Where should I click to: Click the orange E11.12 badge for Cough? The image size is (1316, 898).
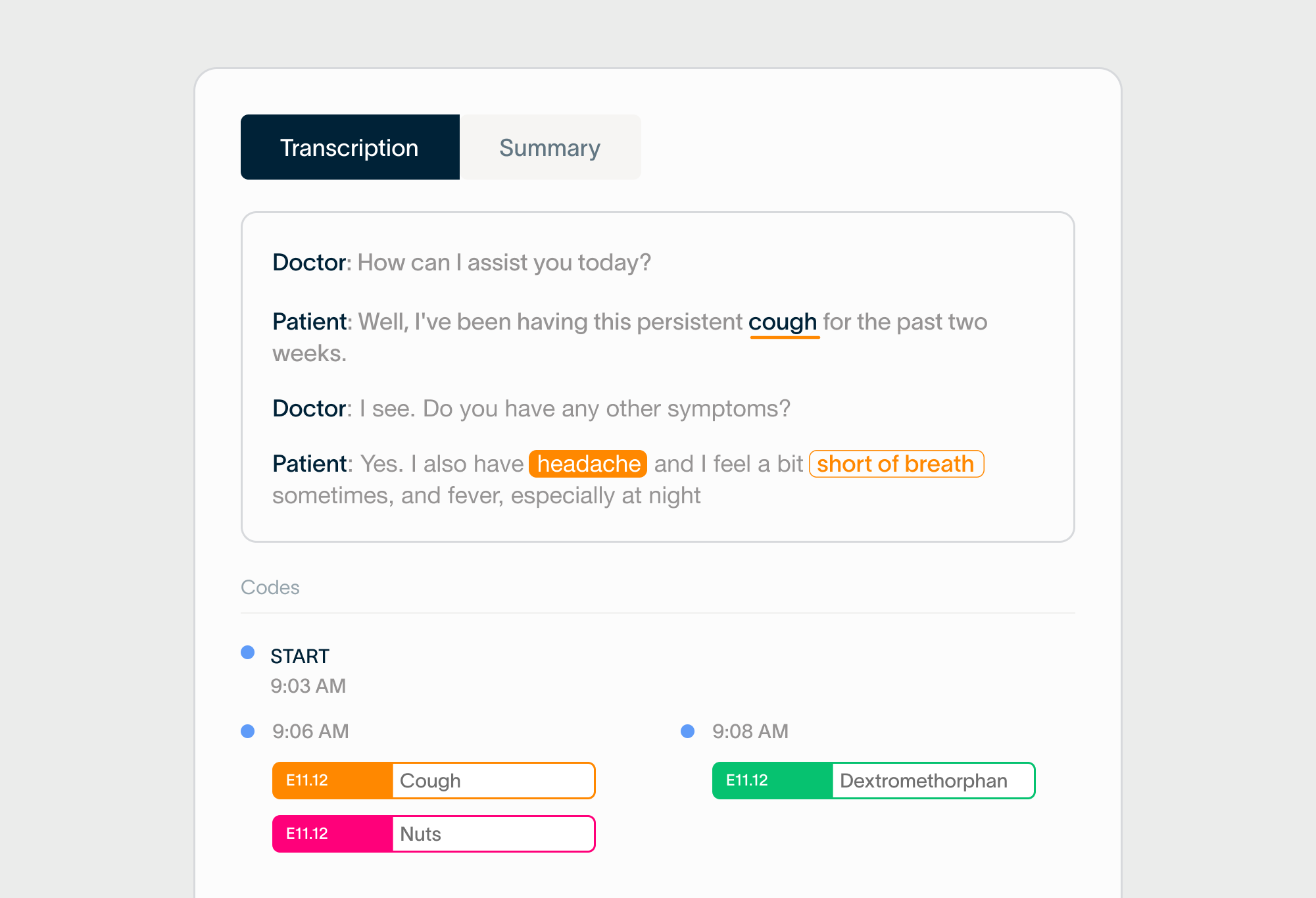(x=333, y=781)
